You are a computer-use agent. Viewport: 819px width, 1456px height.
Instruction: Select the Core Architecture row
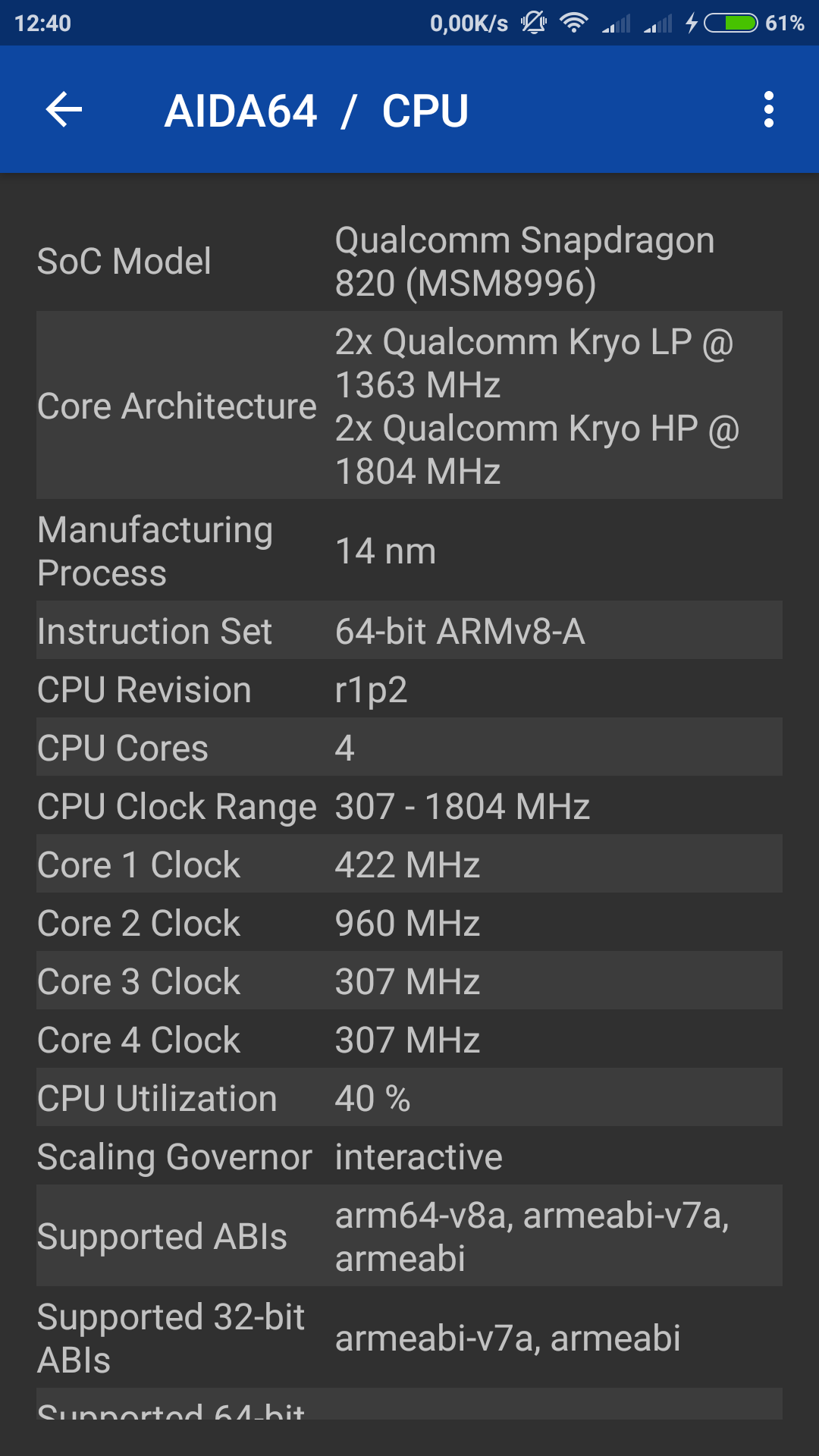pyautogui.click(x=409, y=405)
